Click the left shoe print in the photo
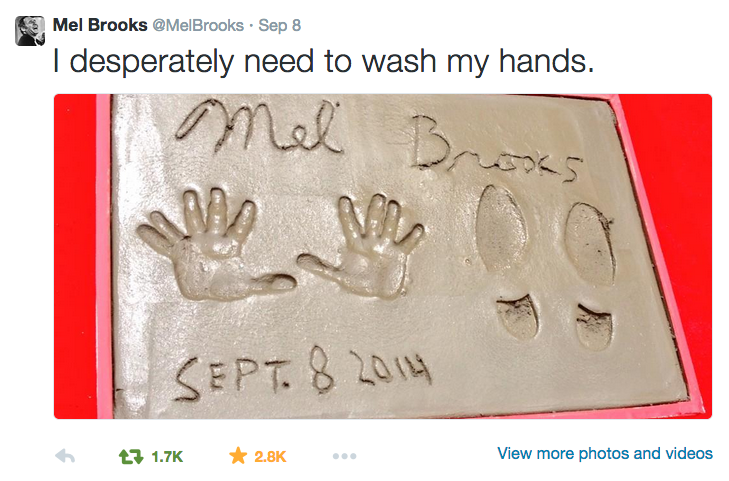Viewport: 729px width, 481px height. pos(508,262)
